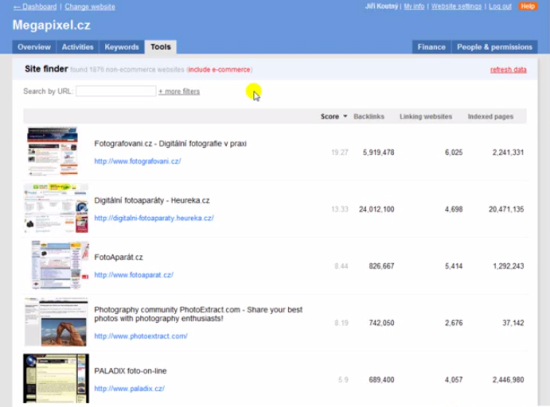This screenshot has height=407, width=550.
Task: Click title Digitální fotoaparáty - Heureka.cz
Action: 152,200
